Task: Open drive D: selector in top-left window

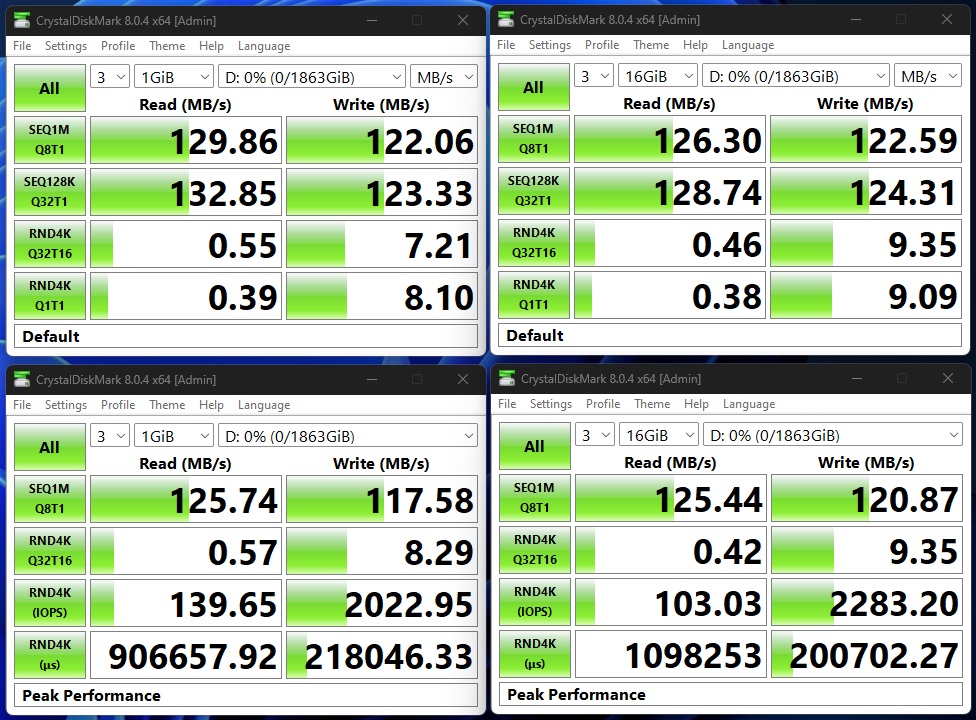Action: pyautogui.click(x=312, y=77)
